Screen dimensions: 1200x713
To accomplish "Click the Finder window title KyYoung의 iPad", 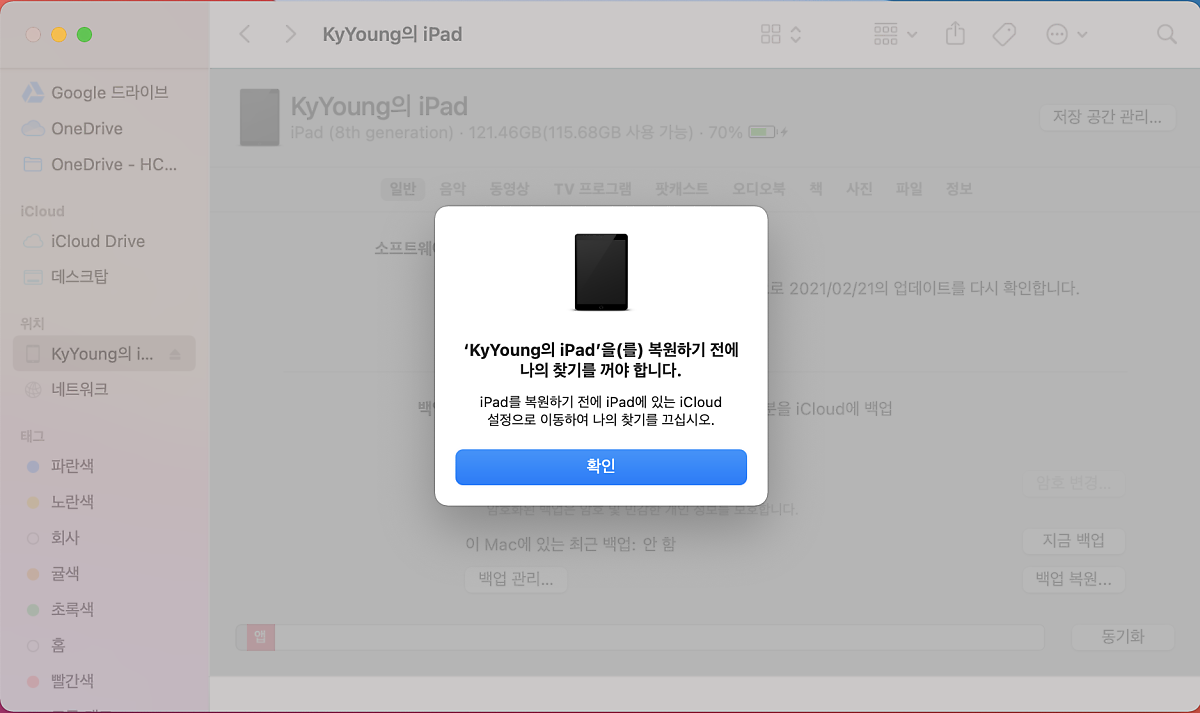I will (392, 34).
